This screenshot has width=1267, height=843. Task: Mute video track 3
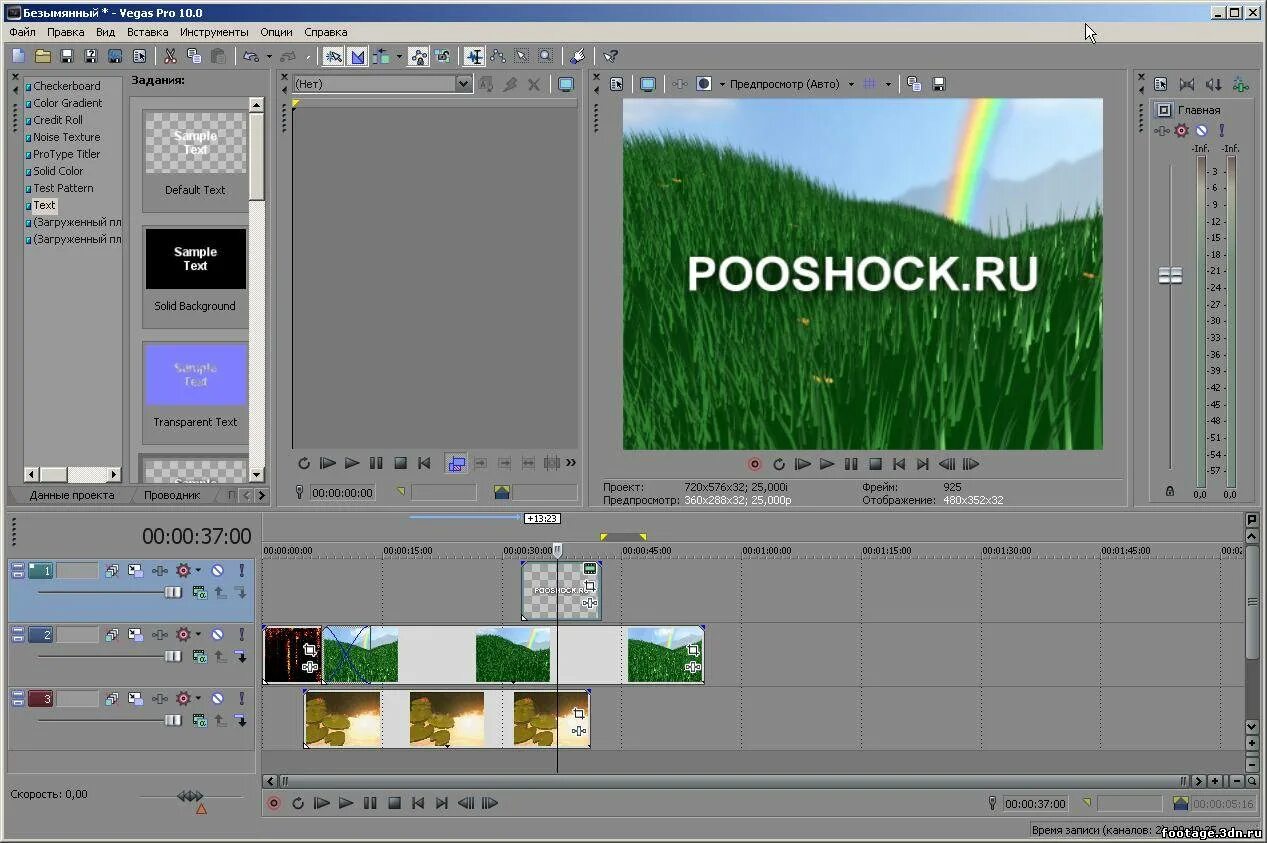pos(216,699)
